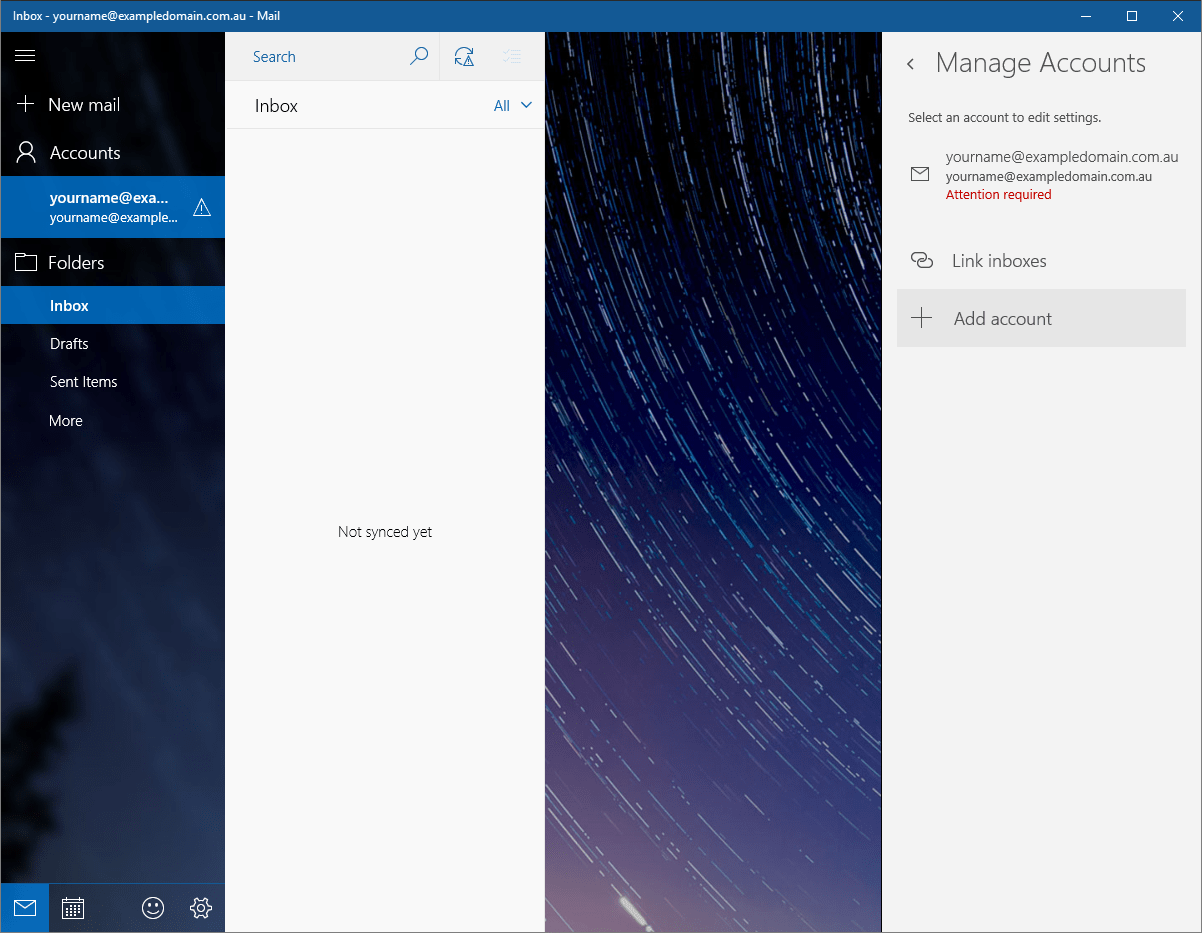The height and width of the screenshot is (933, 1202).
Task: Go back from Manage Accounts panel
Action: (910, 64)
